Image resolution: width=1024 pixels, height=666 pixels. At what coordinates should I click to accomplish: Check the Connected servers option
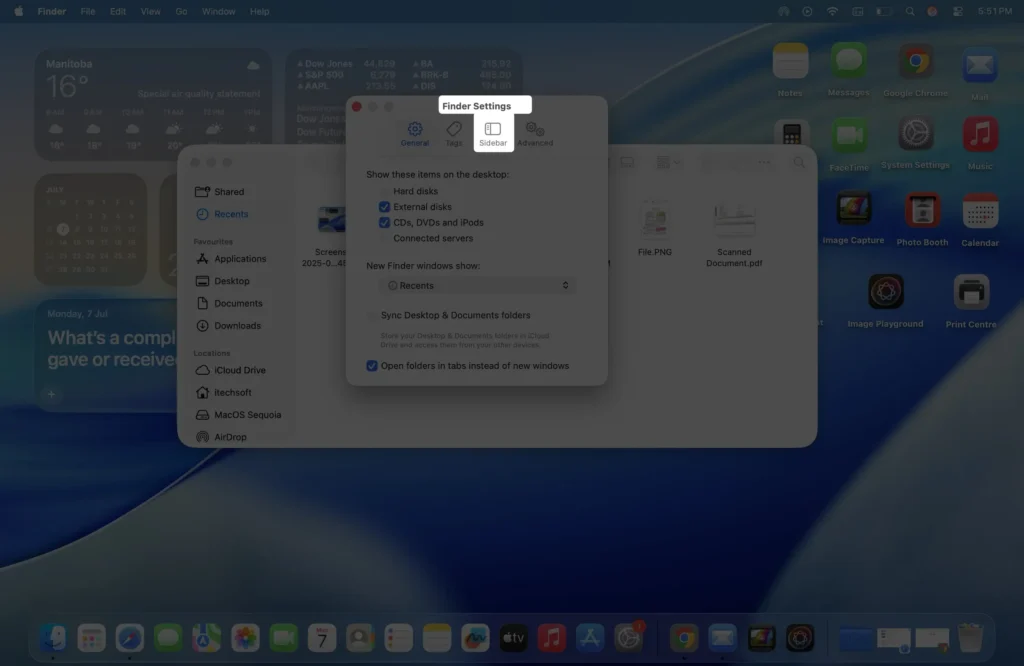click(384, 238)
